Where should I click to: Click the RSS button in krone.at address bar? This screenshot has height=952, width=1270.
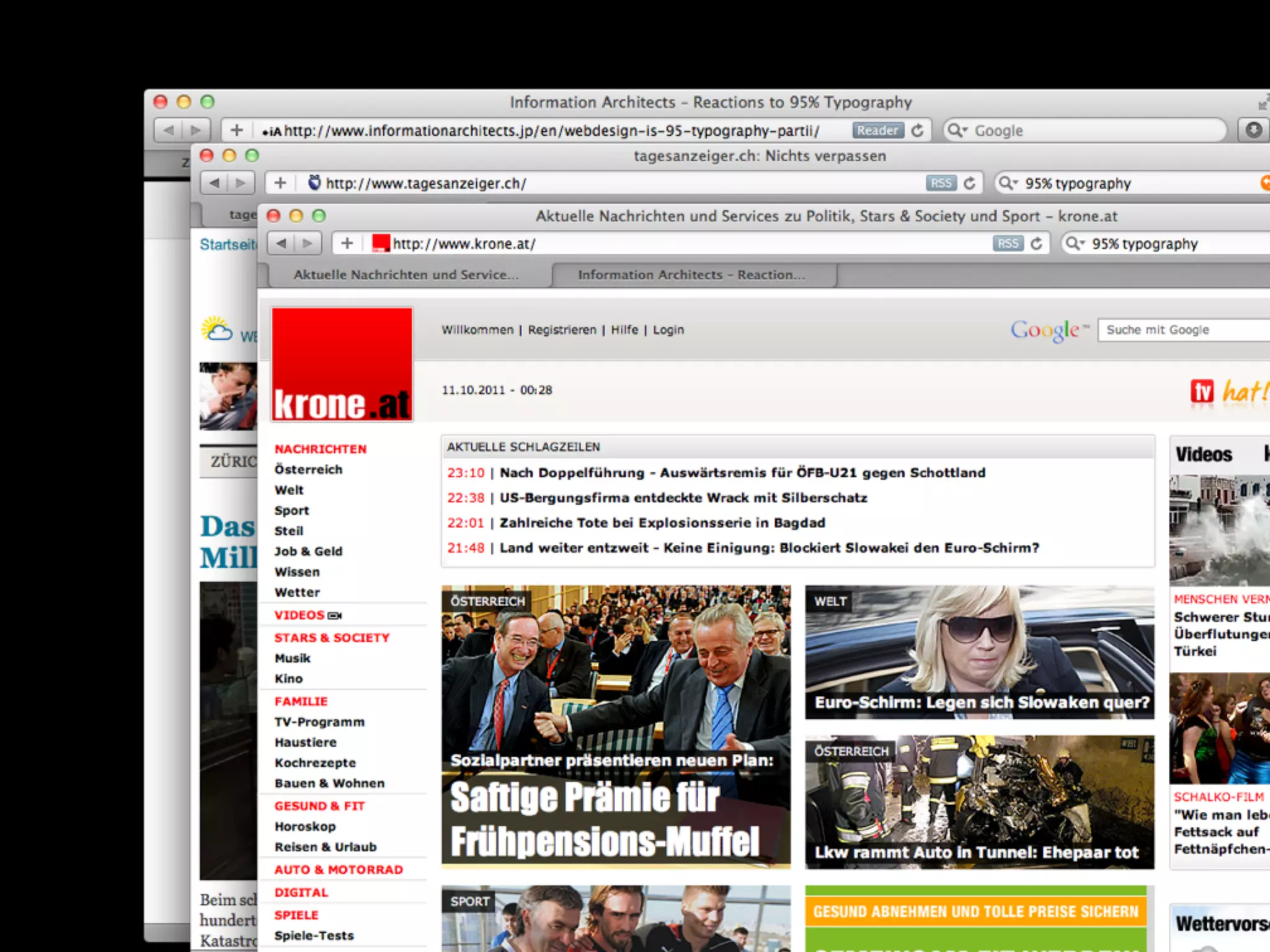pyautogui.click(x=1008, y=244)
